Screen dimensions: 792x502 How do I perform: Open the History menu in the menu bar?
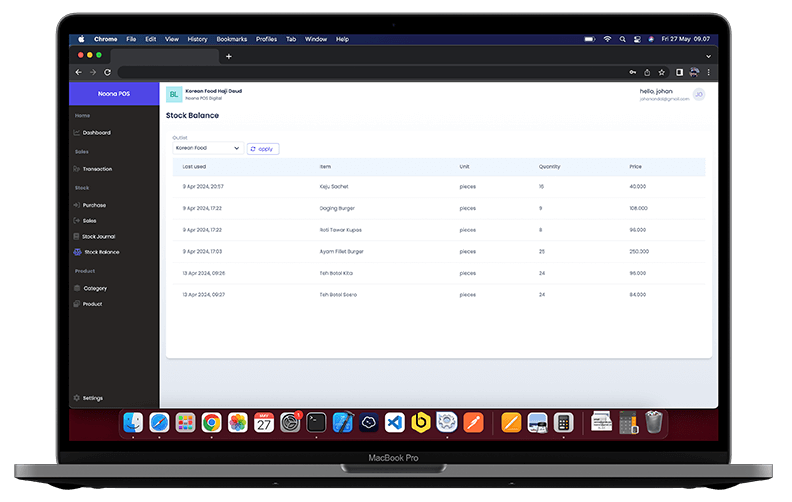[x=197, y=39]
